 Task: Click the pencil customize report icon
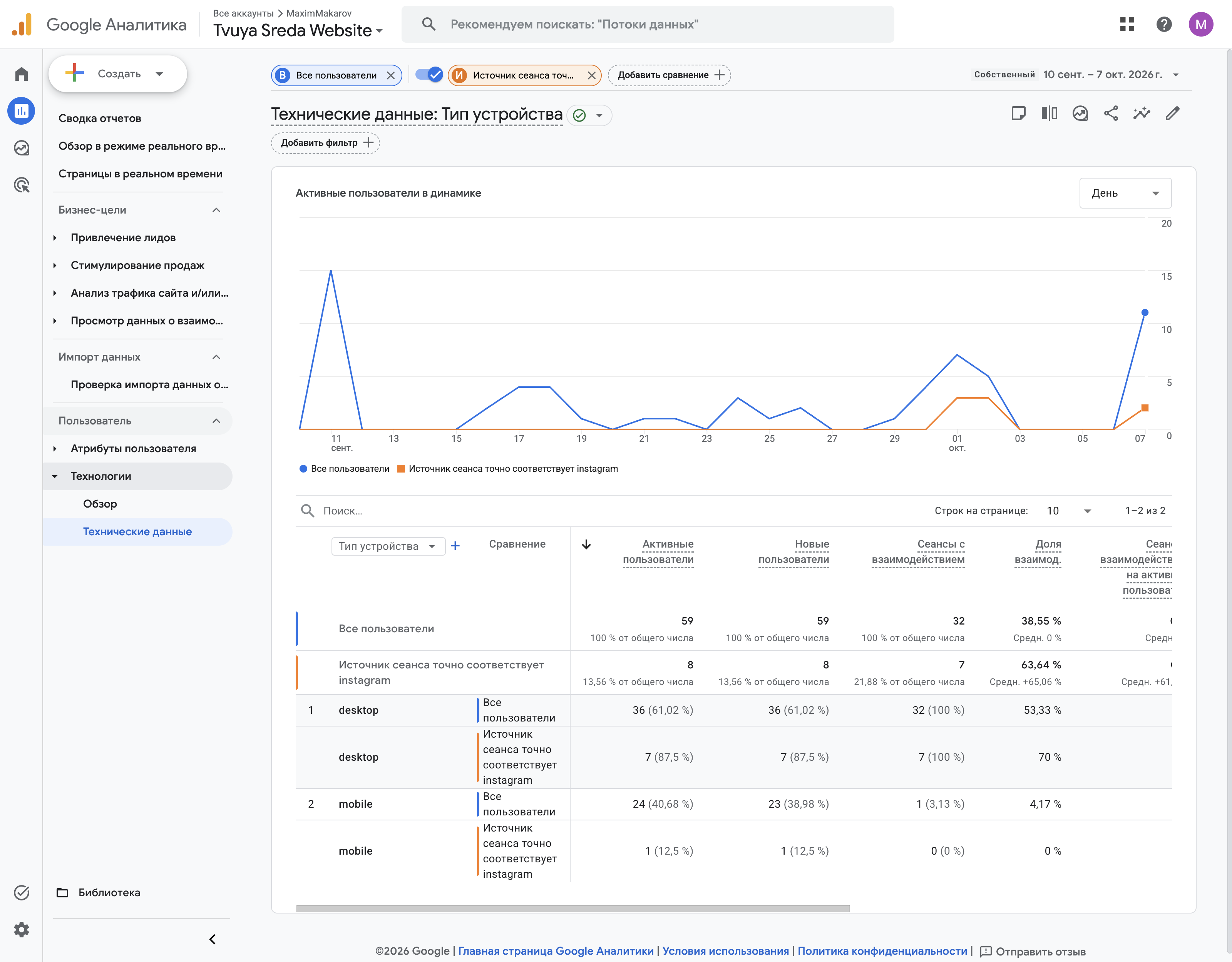[1172, 114]
